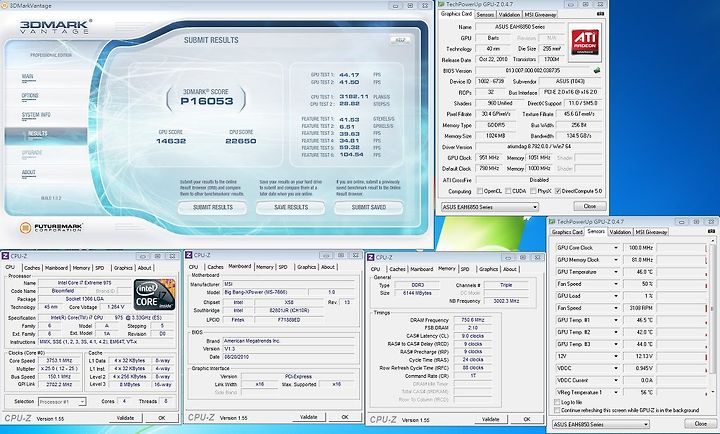Open HELP in the 3DMark Submit Results panel
The image size is (720, 434).
400,40
